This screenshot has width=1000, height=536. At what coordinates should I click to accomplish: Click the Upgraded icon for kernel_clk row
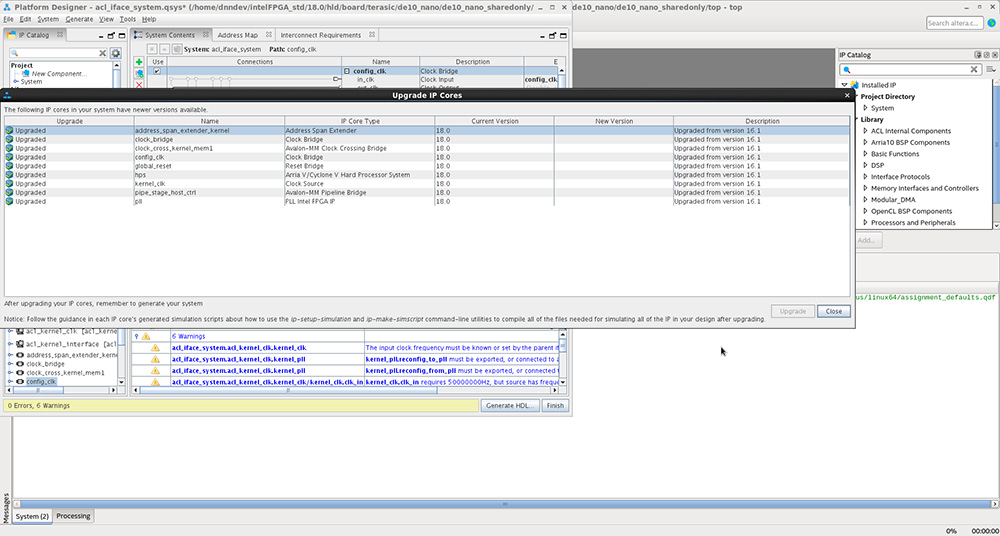click(x=10, y=184)
